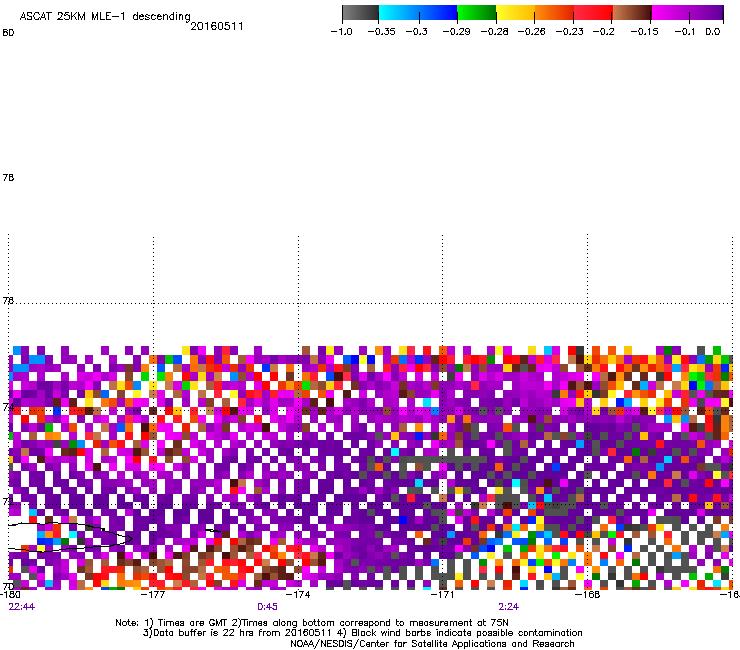The width and height of the screenshot is (740, 650).
Task: Click the pass time 0:45
Action: (x=267, y=607)
